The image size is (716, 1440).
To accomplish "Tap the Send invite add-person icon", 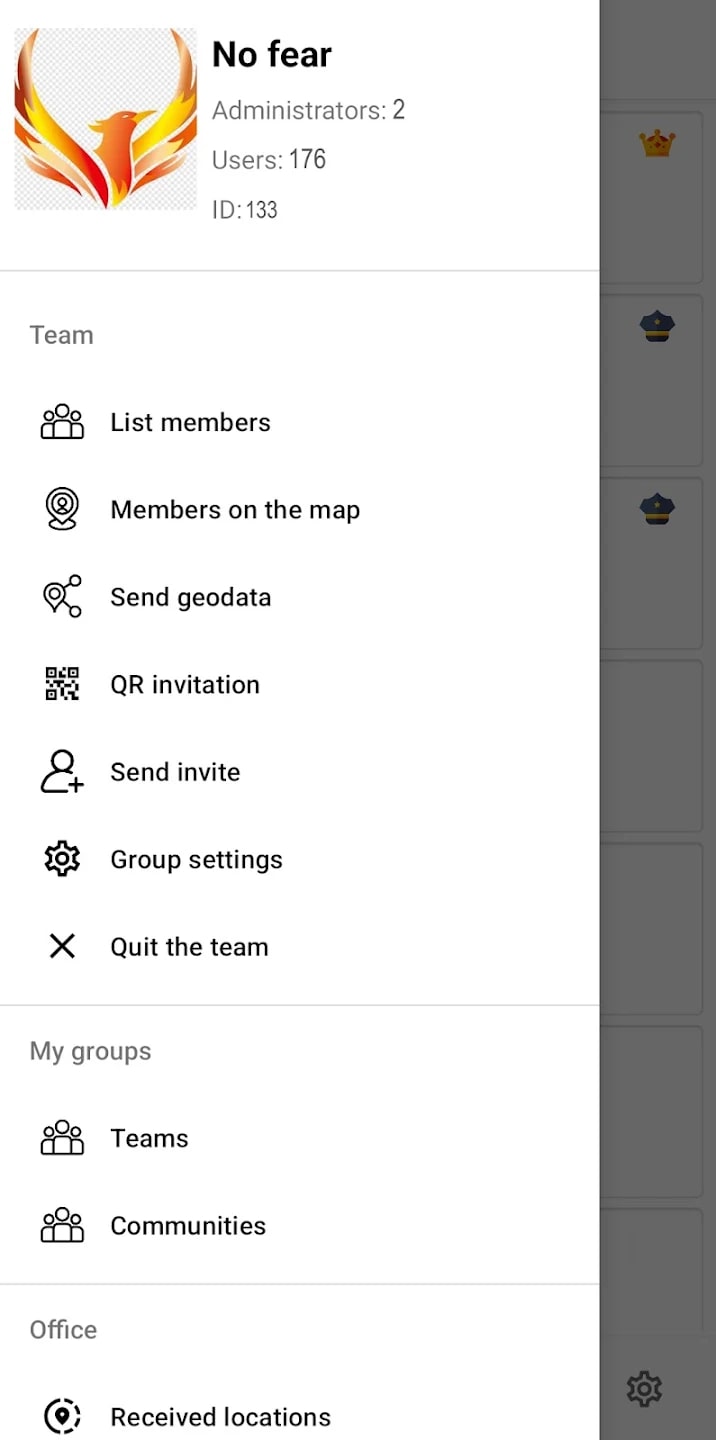I will [x=62, y=772].
